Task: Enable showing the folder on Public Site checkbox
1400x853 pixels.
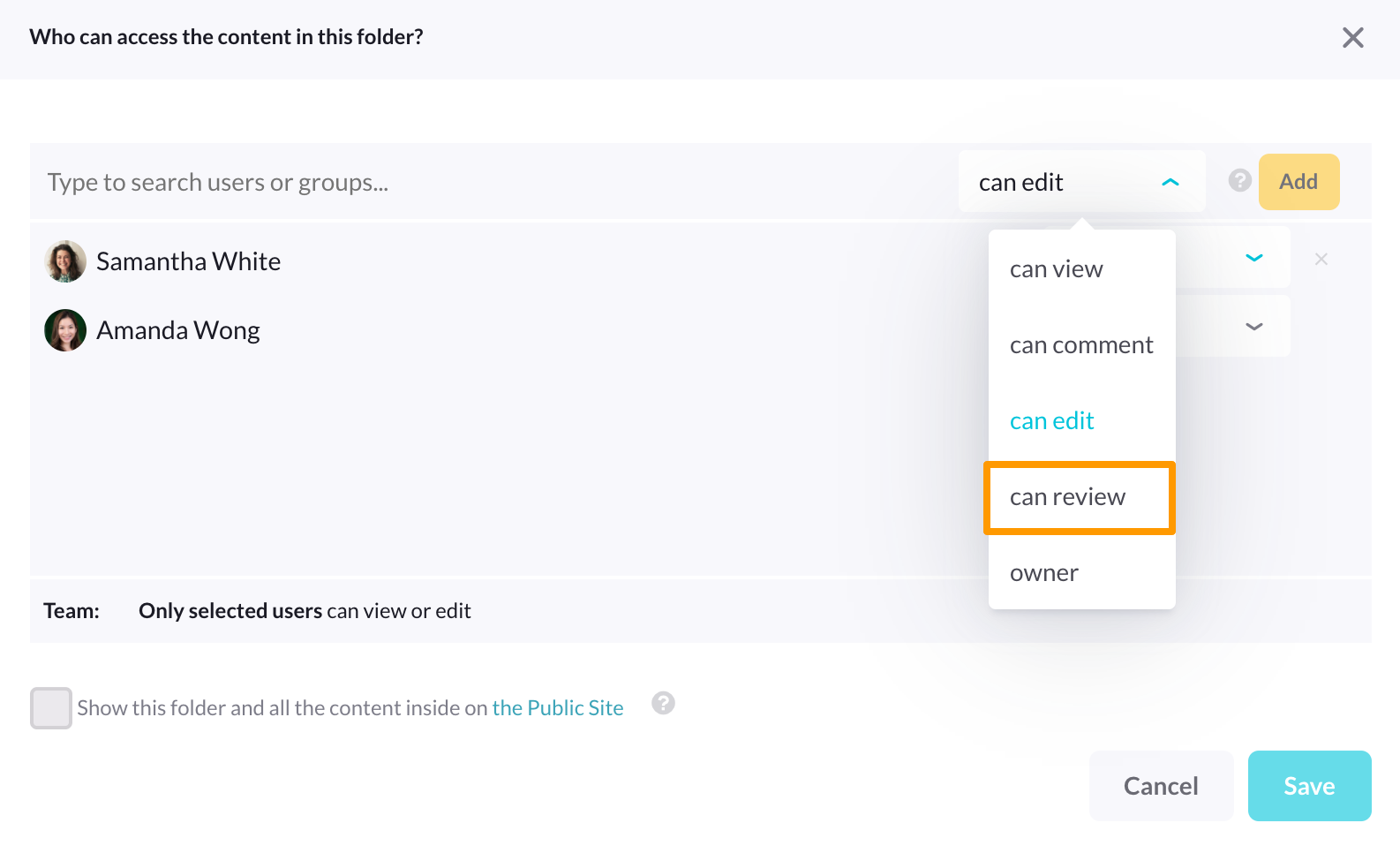Action: coord(51,708)
